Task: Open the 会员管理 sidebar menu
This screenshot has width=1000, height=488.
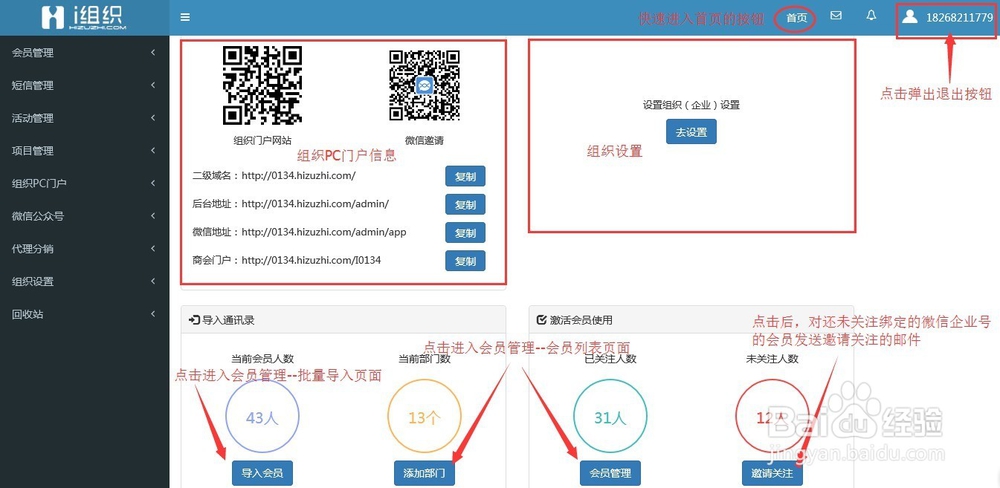Action: tap(85, 53)
